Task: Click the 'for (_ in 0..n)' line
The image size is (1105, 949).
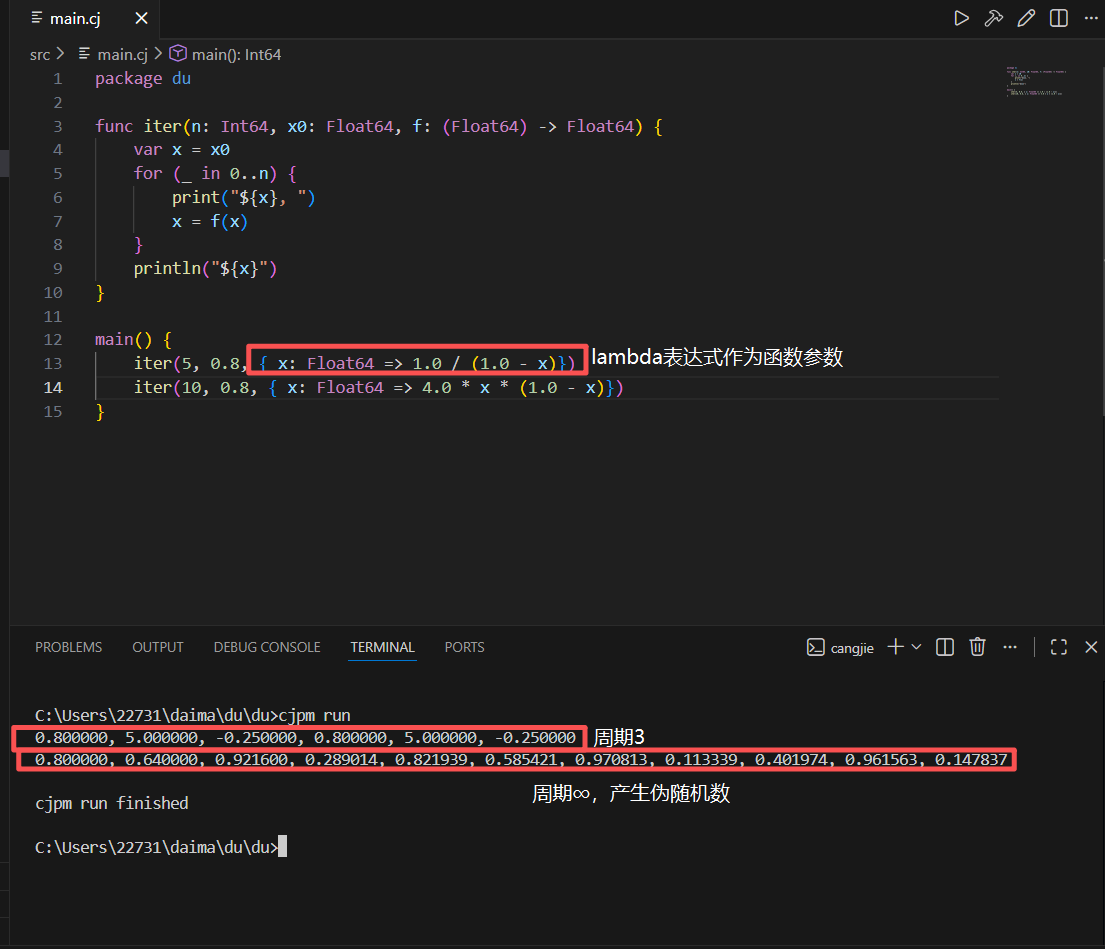Action: coord(215,173)
